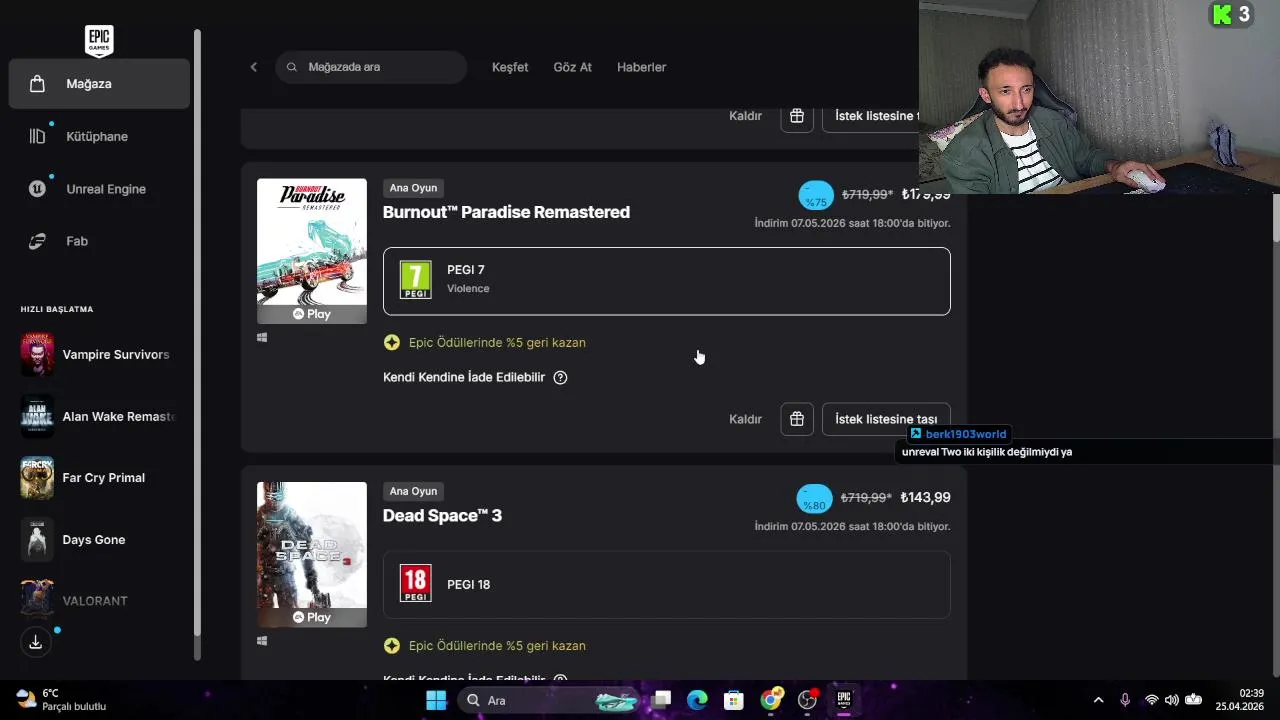
Task: Open the downloads icon in sidebar
Action: (x=36, y=642)
